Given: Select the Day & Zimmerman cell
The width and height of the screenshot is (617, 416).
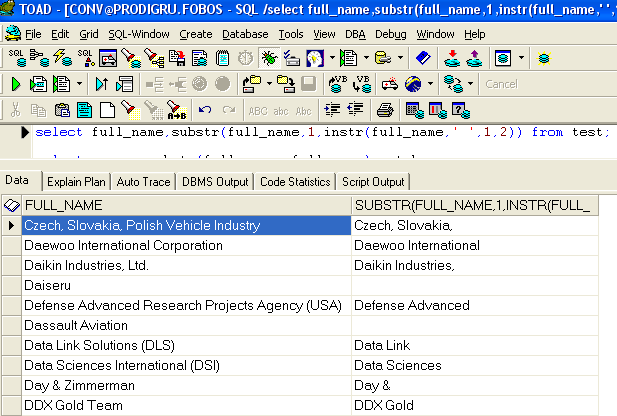Looking at the screenshot, I should tap(186, 386).
